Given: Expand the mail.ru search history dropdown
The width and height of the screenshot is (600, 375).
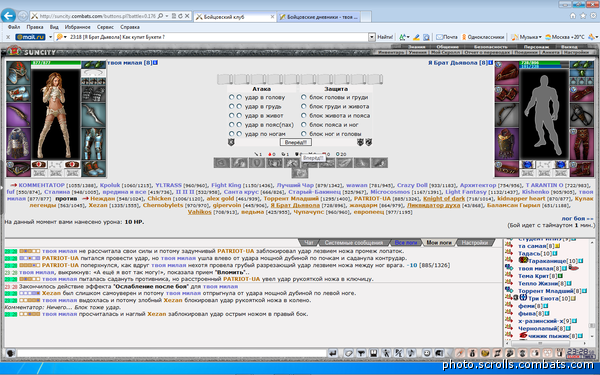Looking at the screenshot, I should (372, 37).
